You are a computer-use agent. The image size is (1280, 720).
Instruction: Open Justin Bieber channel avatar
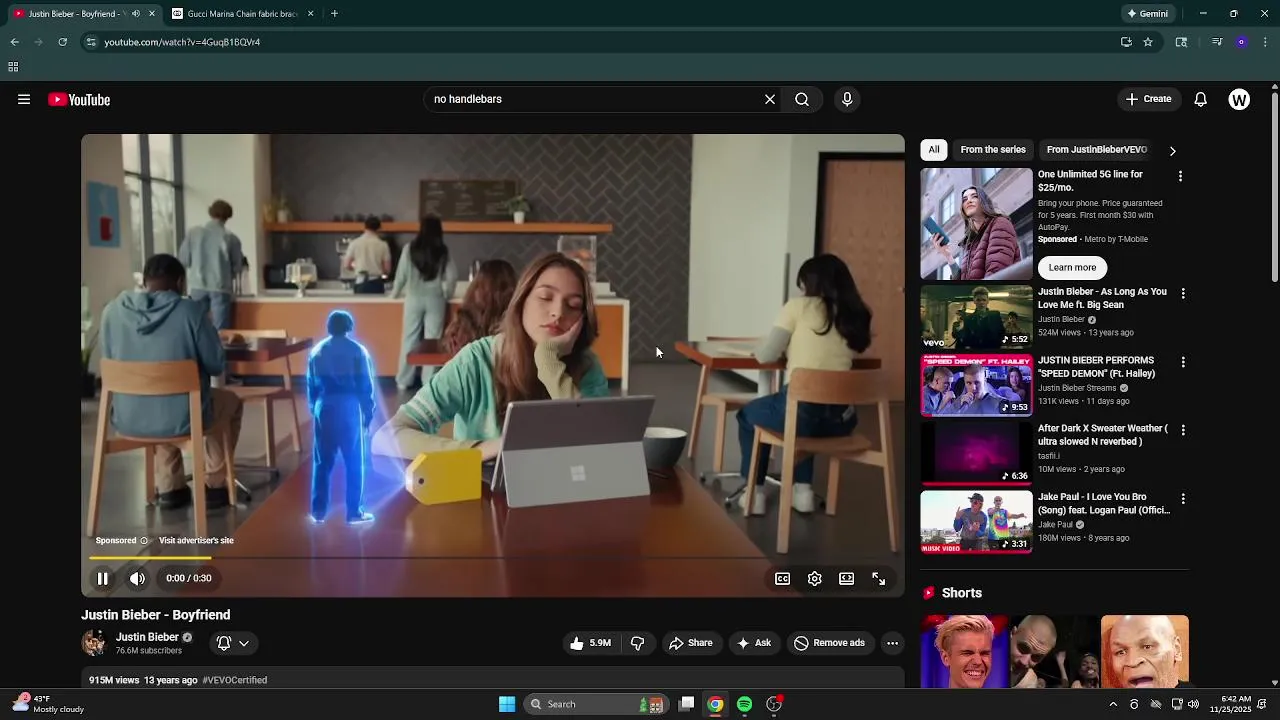(94, 643)
